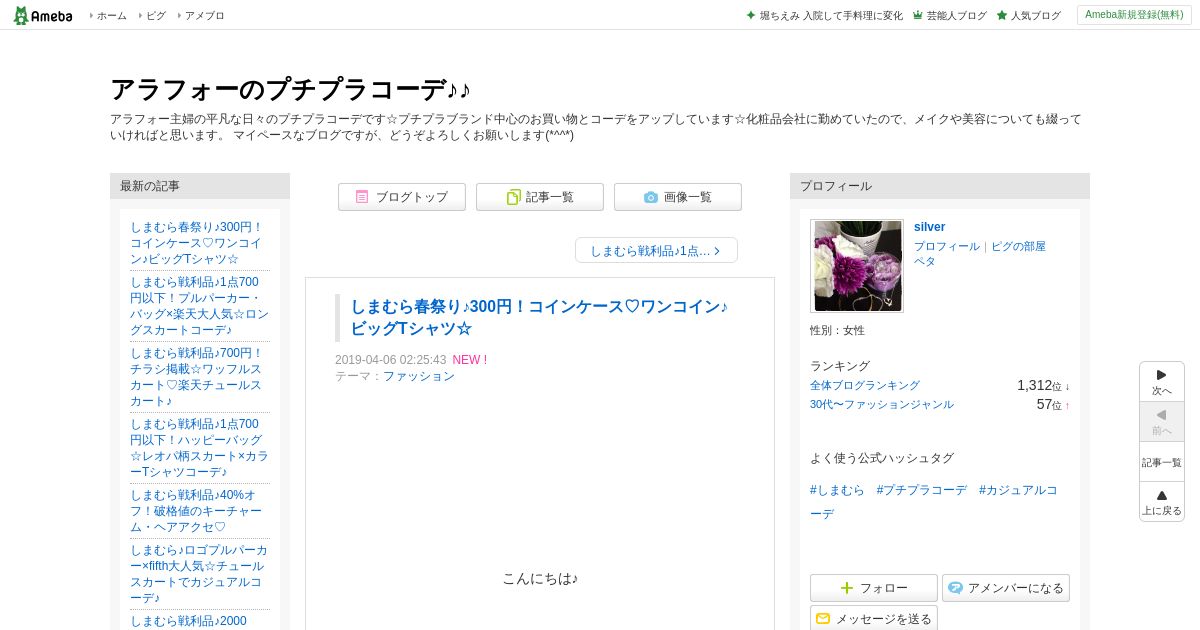Viewport: 1200px width, 630px height.
Task: Open the ファッション theme link
Action: [419, 376]
